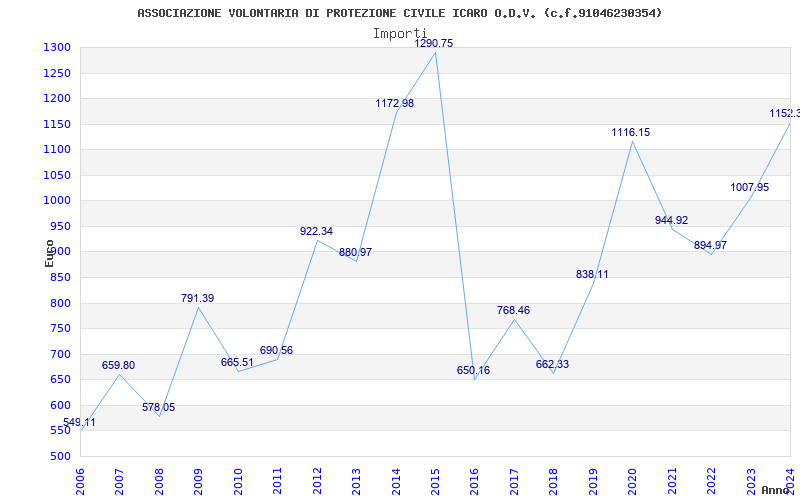Click the x-axis year 2017
The image size is (800, 500).
[514, 481]
